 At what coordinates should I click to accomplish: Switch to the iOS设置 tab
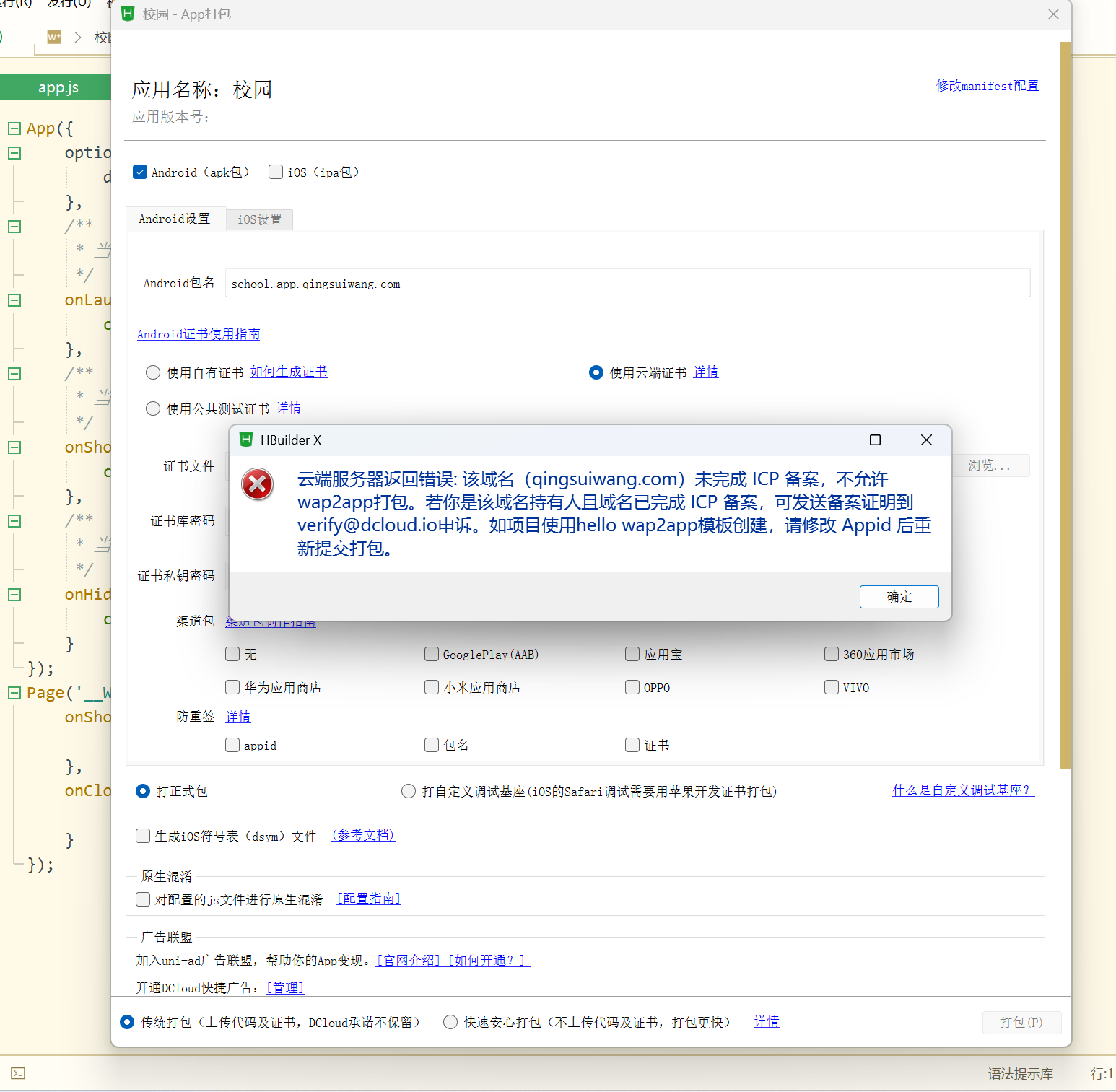260,219
